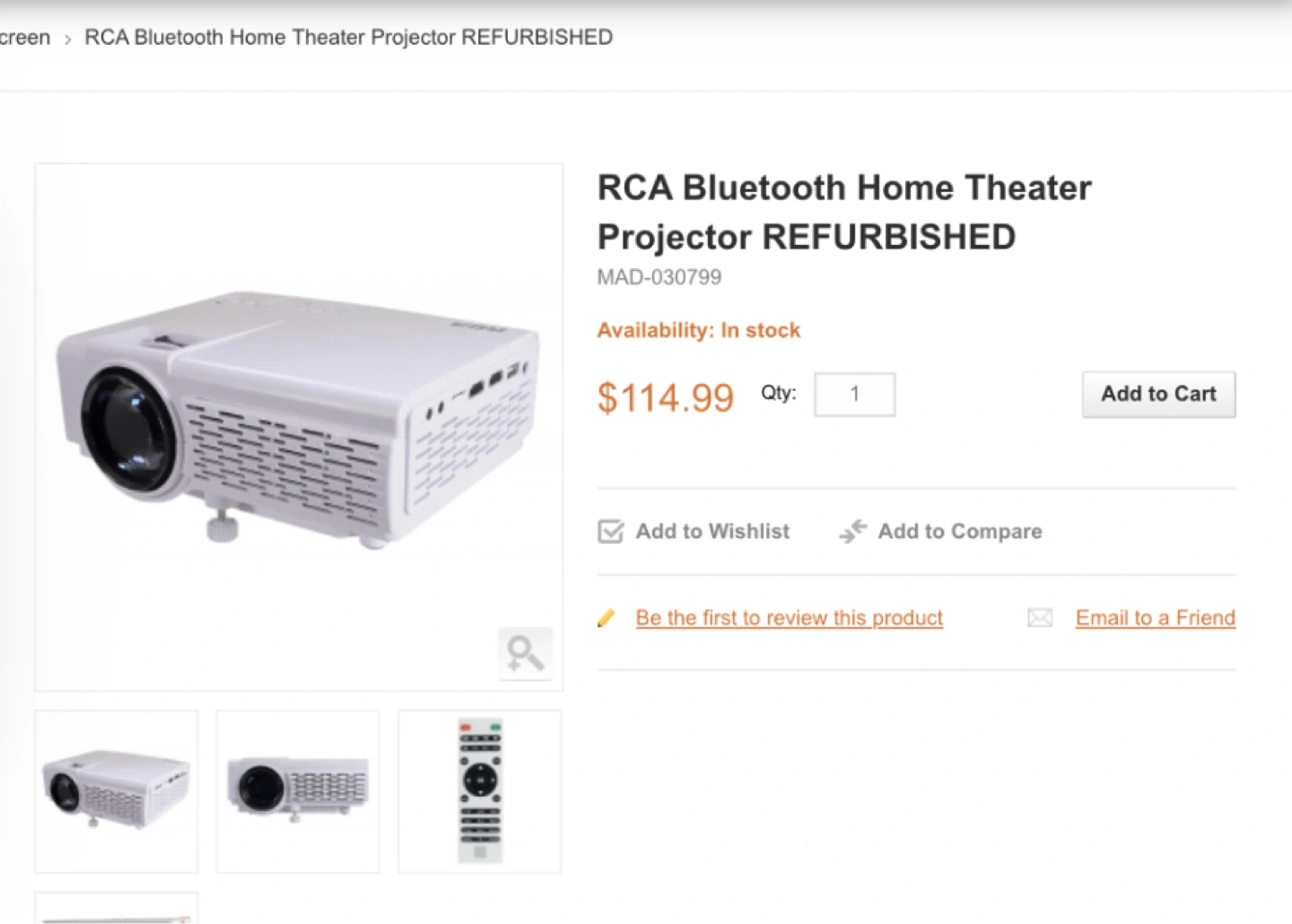Go to the previous breadcrumb category link
The width and height of the screenshot is (1292, 924).
click(x=25, y=38)
